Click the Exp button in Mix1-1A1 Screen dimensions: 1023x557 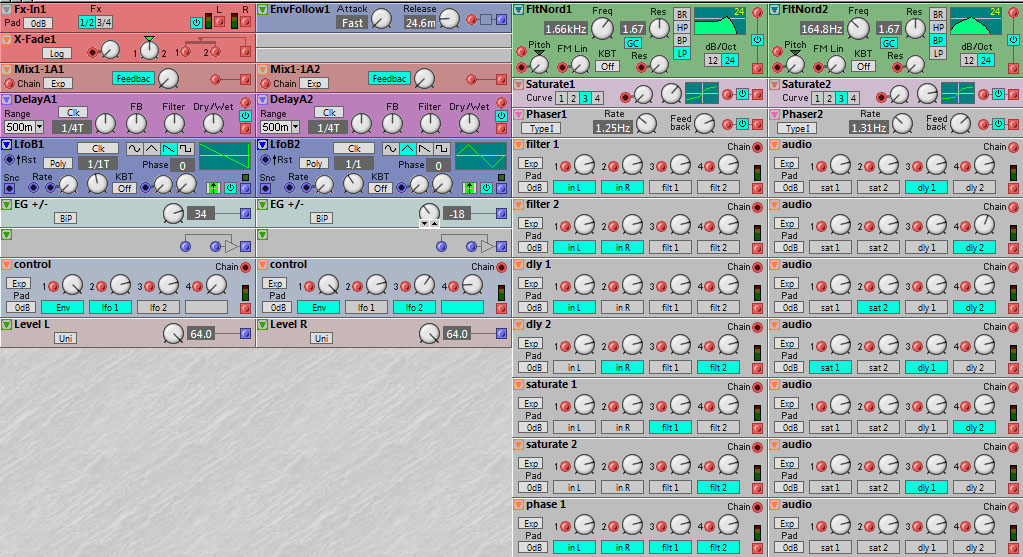coord(58,83)
